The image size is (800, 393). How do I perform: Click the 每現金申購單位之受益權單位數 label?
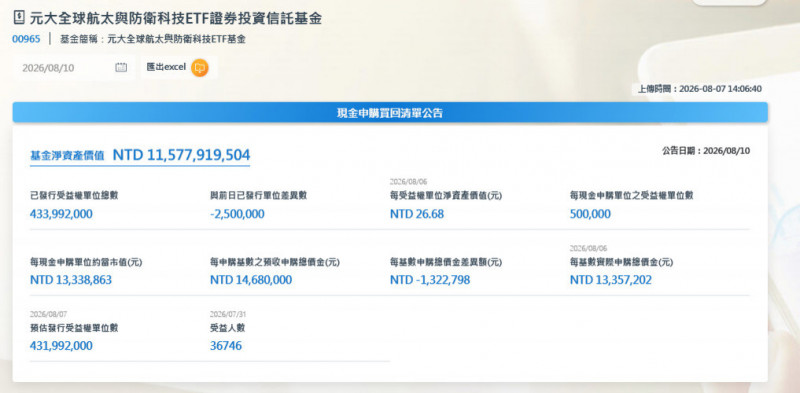632,195
